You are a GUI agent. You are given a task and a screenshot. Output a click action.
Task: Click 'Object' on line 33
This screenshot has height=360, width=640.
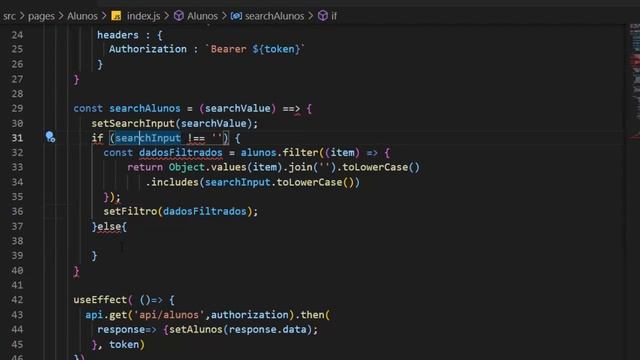pyautogui.click(x=187, y=167)
